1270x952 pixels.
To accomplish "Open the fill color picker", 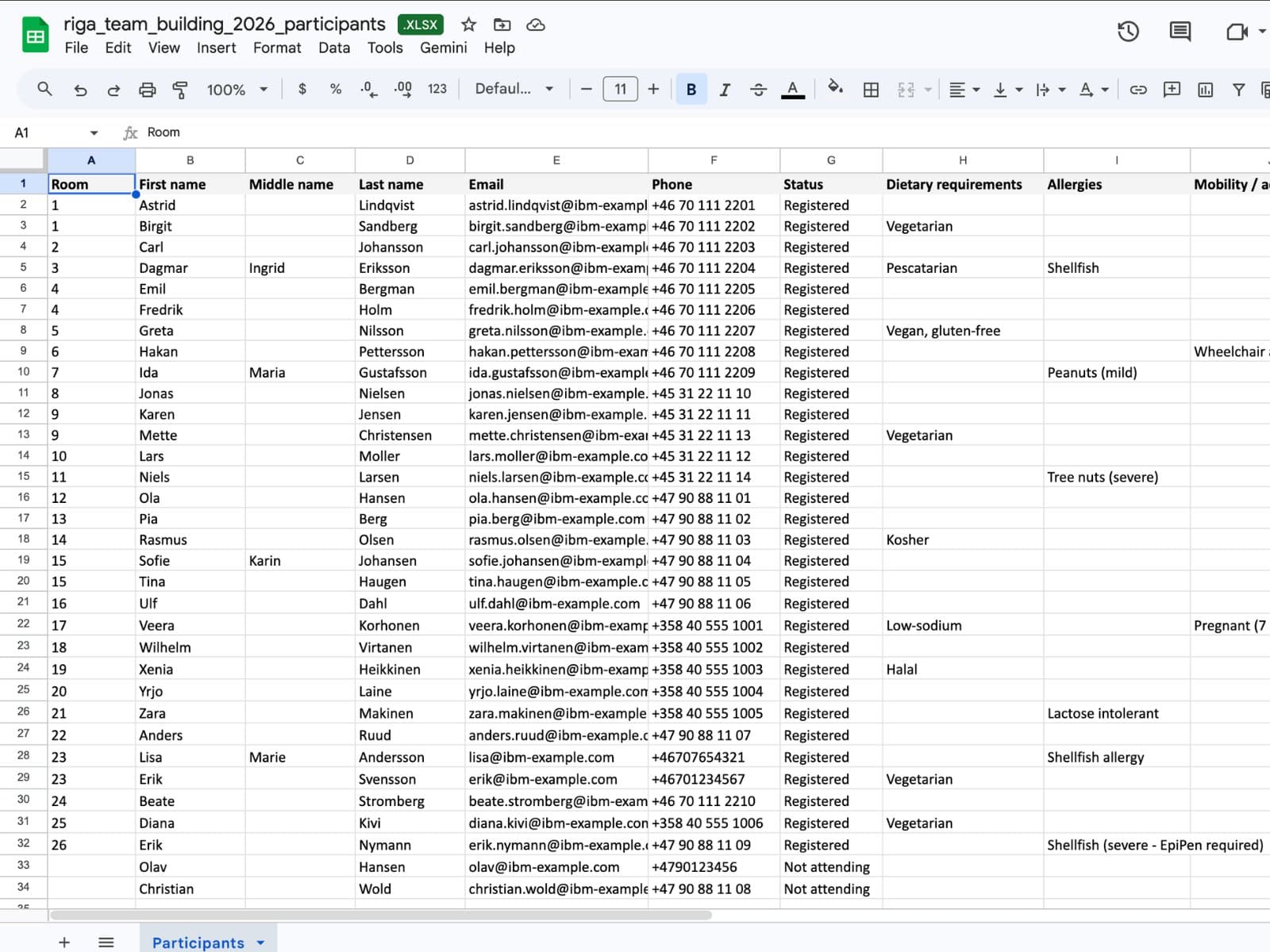I will [835, 89].
